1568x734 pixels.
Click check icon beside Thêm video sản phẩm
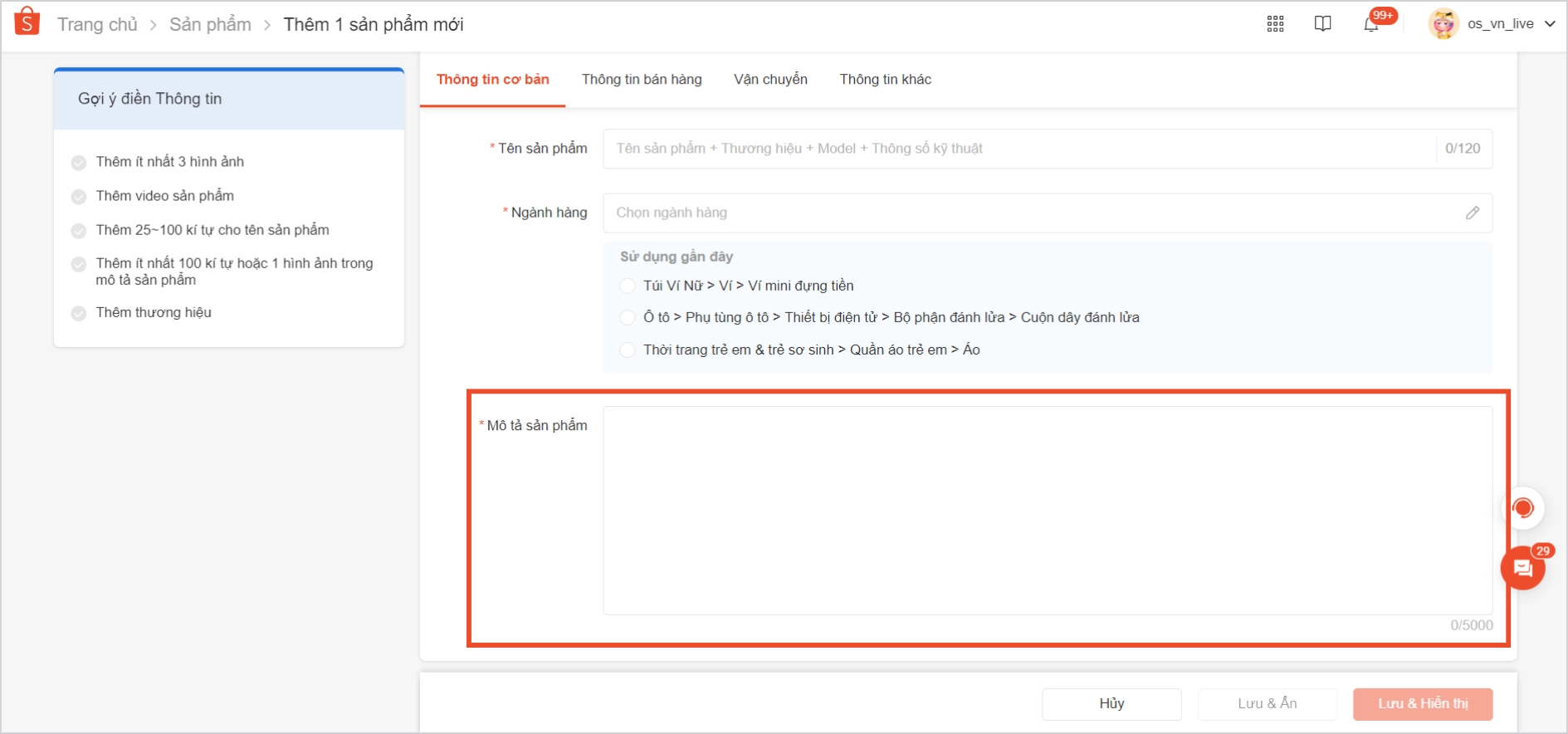tap(79, 197)
